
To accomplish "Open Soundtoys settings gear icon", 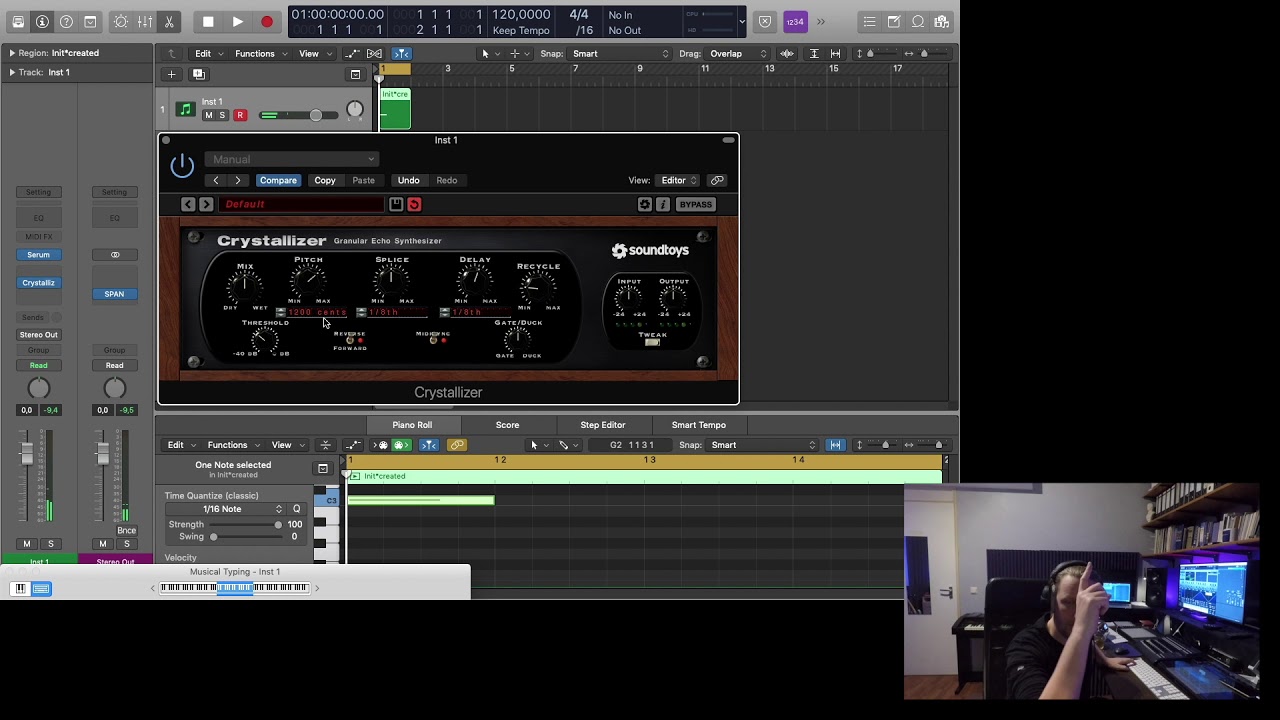I will click(645, 204).
